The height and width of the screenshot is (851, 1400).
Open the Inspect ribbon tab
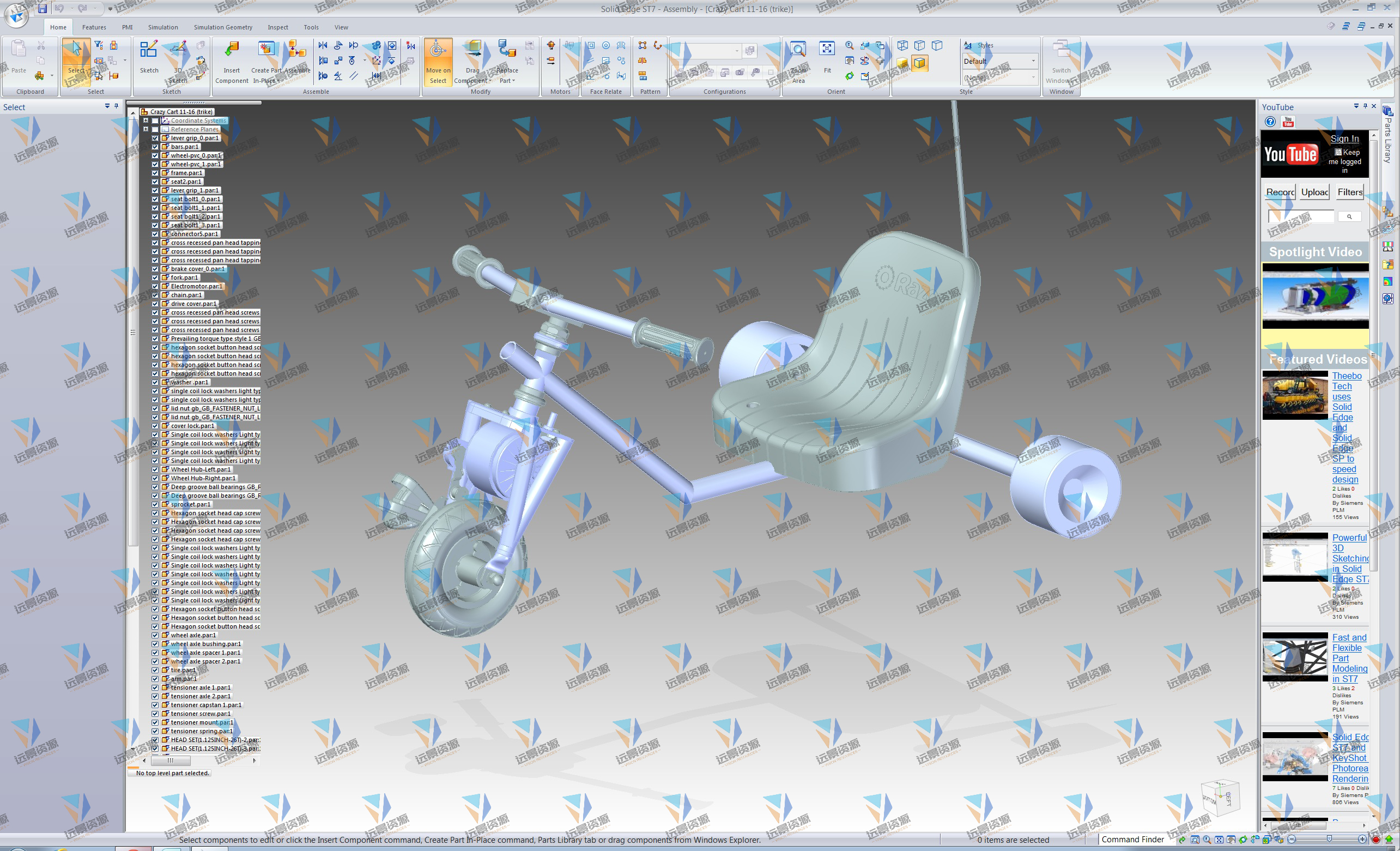pos(278,27)
